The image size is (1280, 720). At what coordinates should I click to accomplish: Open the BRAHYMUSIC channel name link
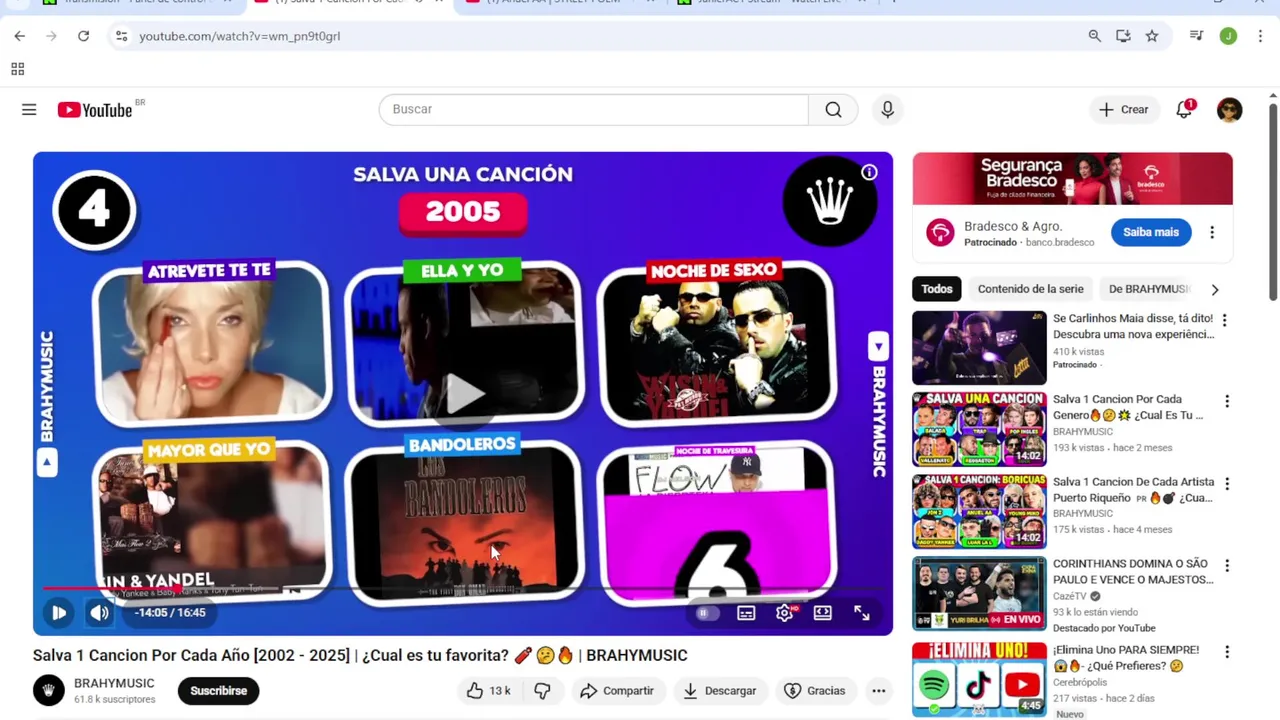pos(114,683)
